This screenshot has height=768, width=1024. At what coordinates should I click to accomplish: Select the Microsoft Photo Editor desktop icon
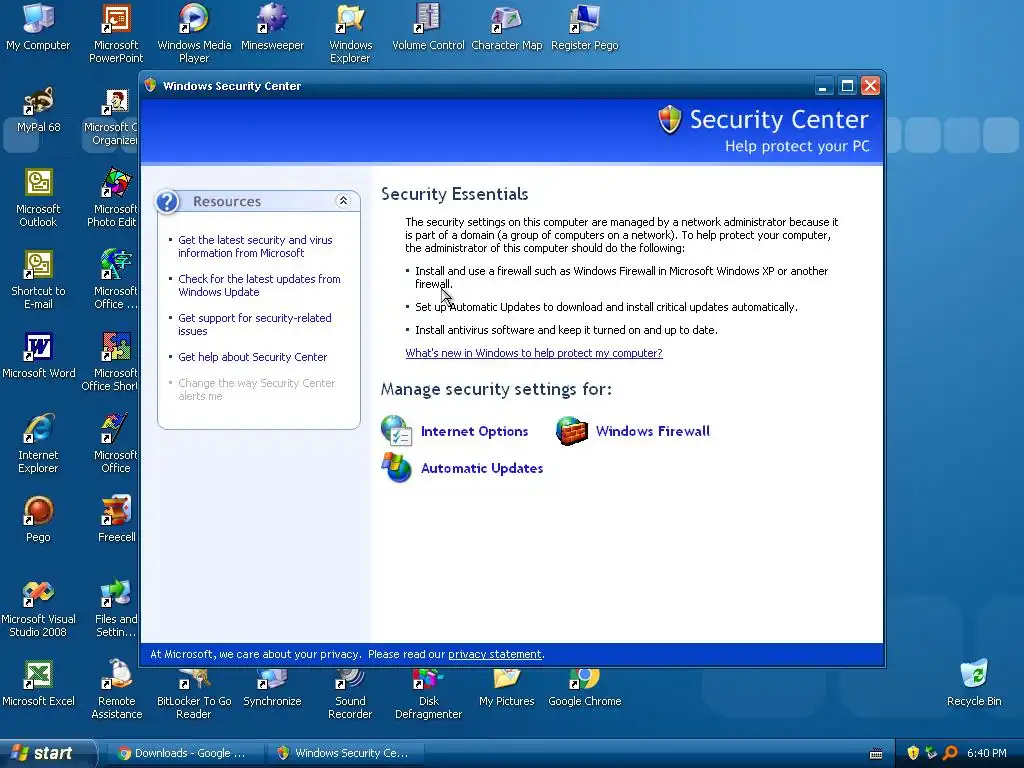112,197
